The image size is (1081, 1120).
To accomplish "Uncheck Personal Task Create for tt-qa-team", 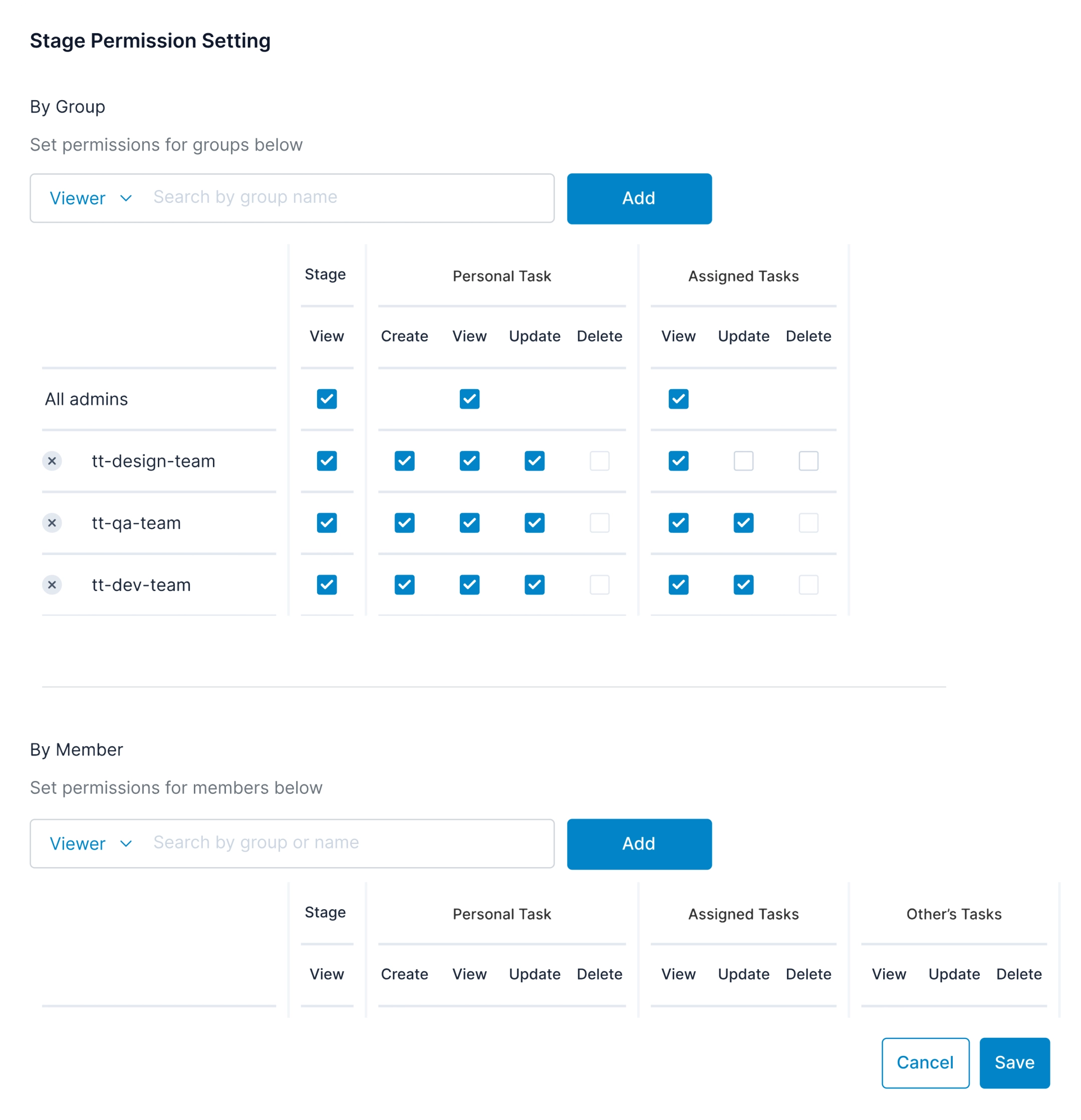I will 405,522.
